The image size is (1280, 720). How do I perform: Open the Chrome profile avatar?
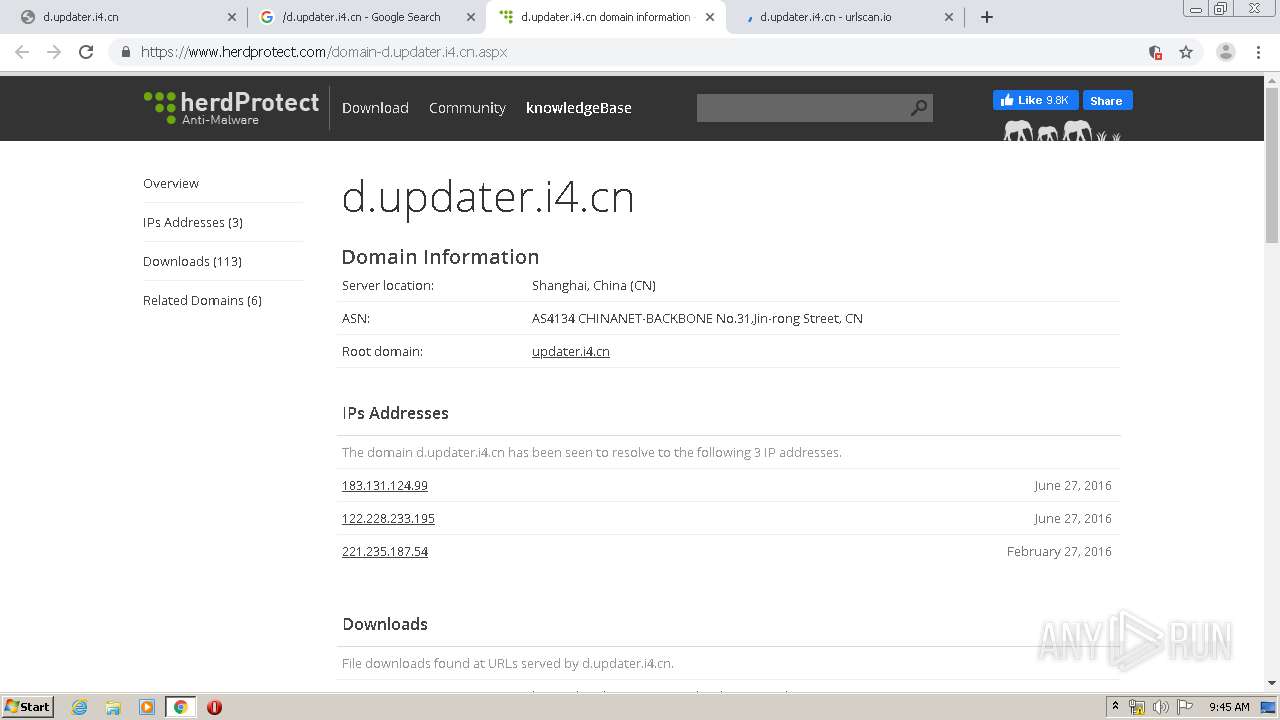[1226, 52]
